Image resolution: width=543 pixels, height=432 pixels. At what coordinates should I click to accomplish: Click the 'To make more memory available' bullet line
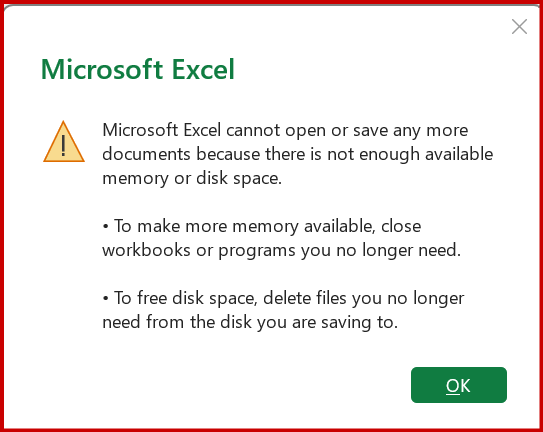tap(262, 226)
